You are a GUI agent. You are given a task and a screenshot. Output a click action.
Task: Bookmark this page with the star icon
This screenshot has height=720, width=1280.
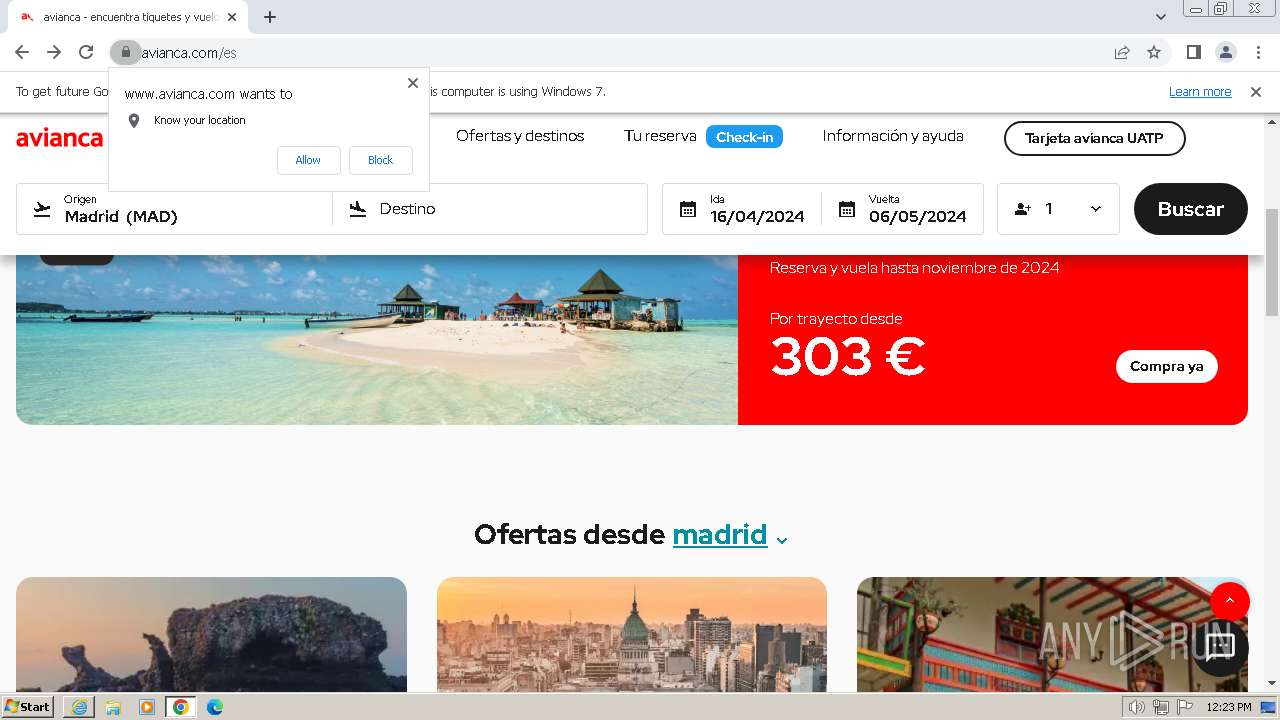[1154, 52]
